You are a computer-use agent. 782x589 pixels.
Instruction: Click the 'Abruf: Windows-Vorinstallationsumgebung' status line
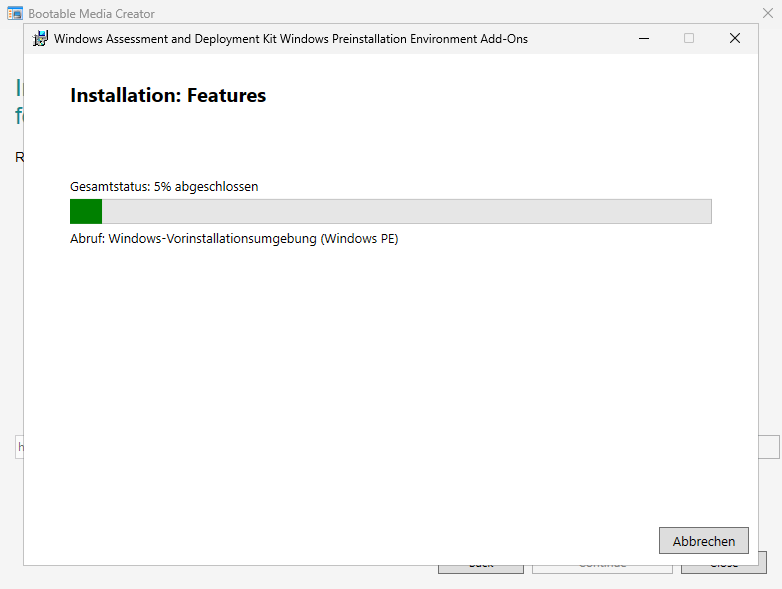click(x=234, y=238)
